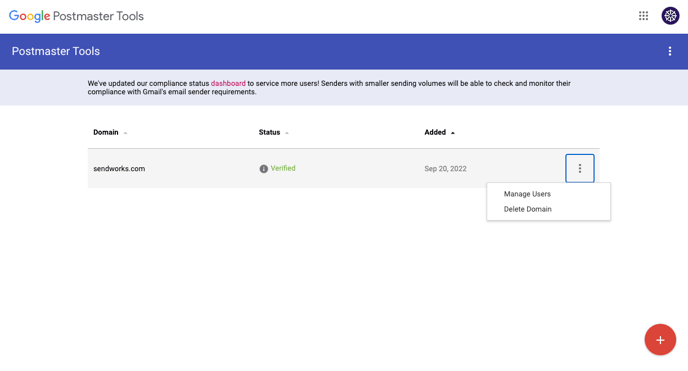Select Manage Users from the menu
Viewport: 688px width, 371px height.
click(x=527, y=194)
